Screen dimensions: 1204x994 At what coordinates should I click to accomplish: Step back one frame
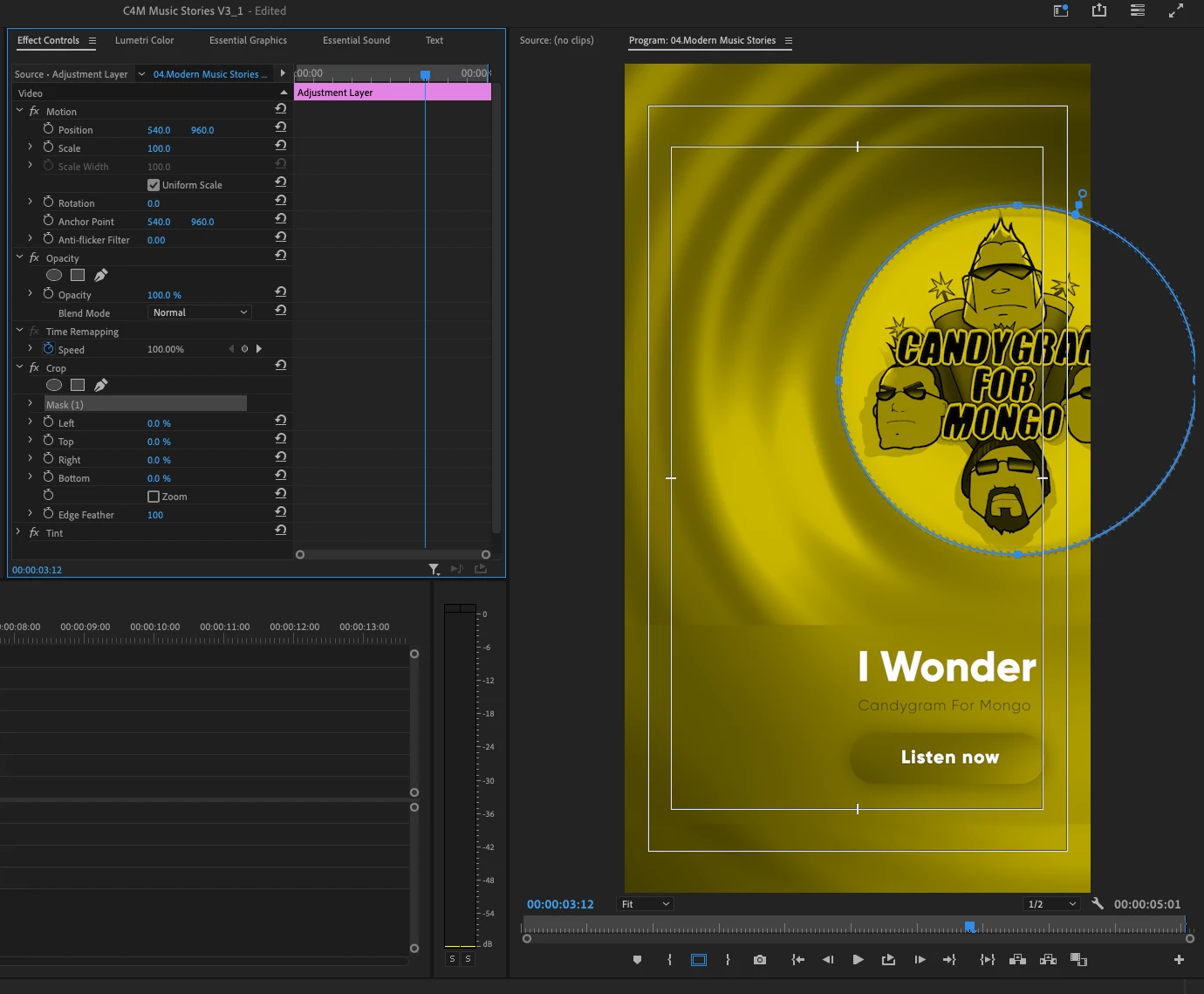[x=828, y=960]
